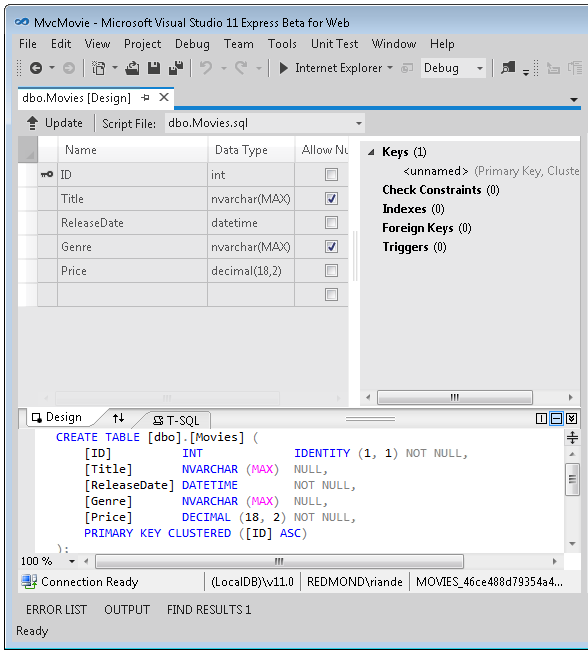Viewport: 588px width, 652px height.
Task: Start debugging with the green play icon
Action: point(284,68)
